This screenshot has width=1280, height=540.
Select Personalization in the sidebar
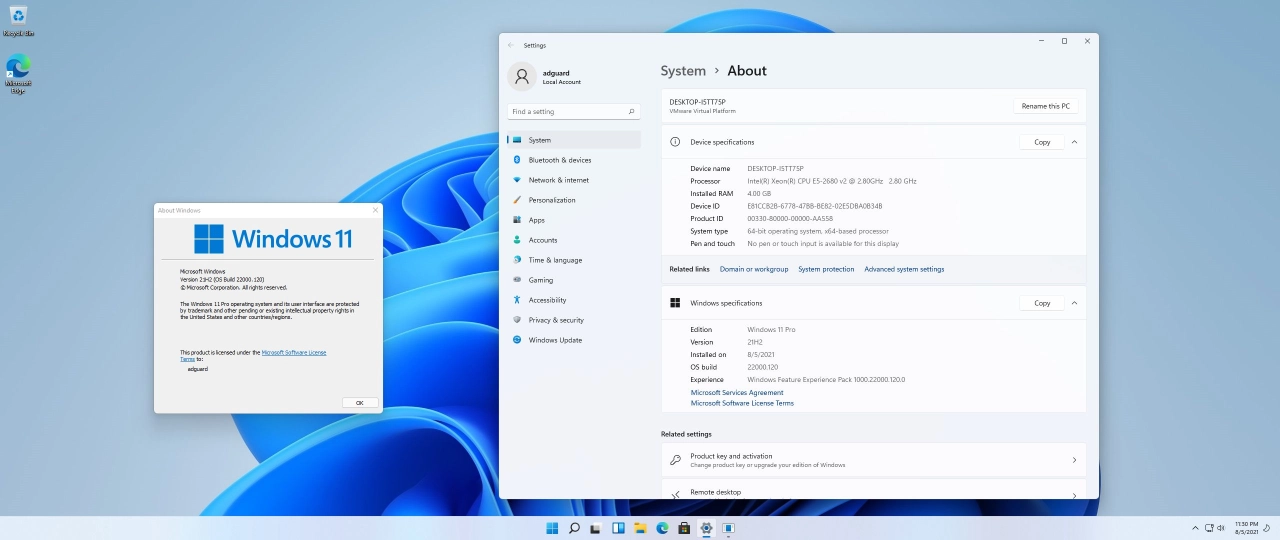tap(574, 200)
